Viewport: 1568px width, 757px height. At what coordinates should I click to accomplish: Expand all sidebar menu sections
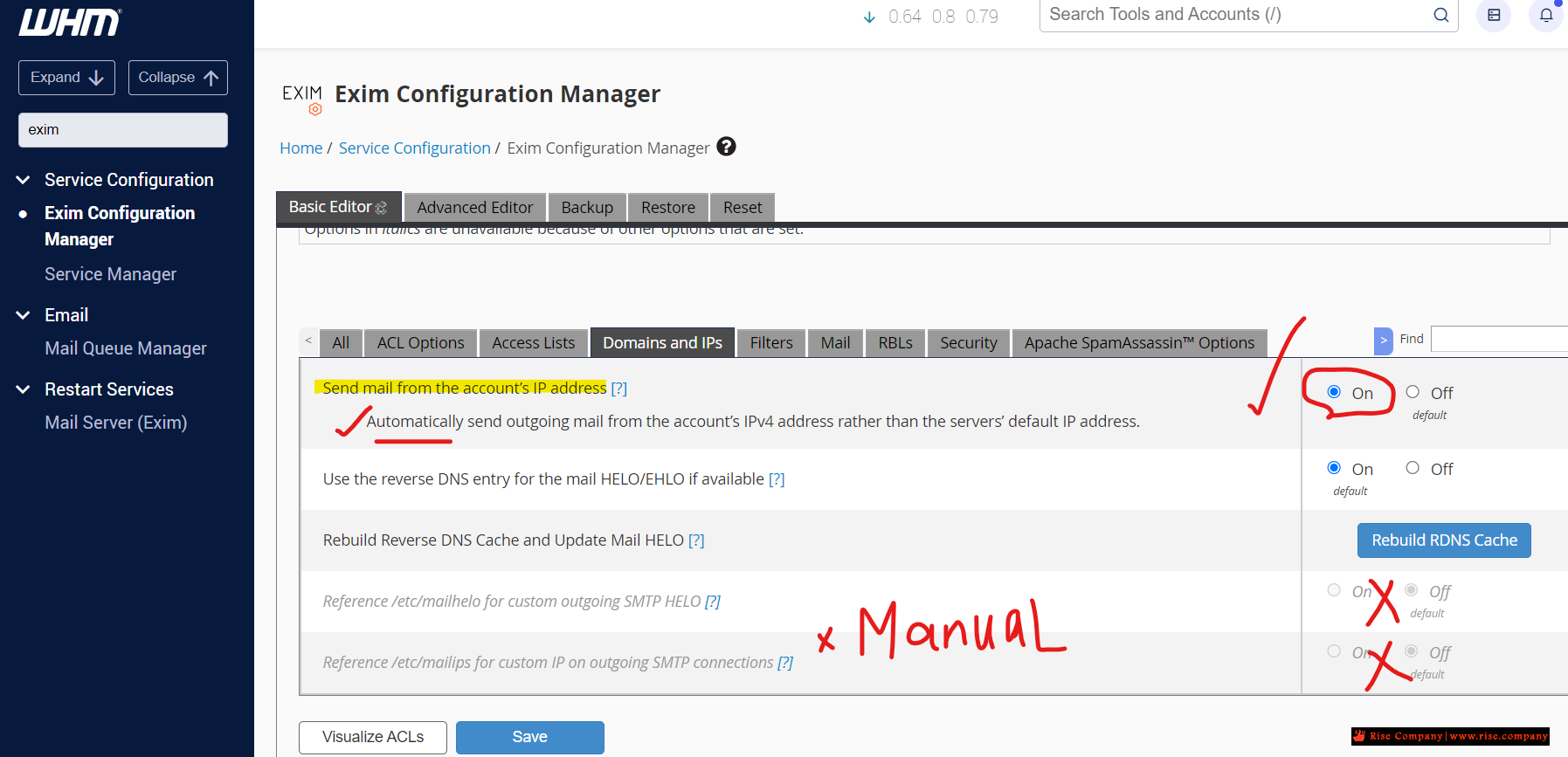tap(66, 78)
